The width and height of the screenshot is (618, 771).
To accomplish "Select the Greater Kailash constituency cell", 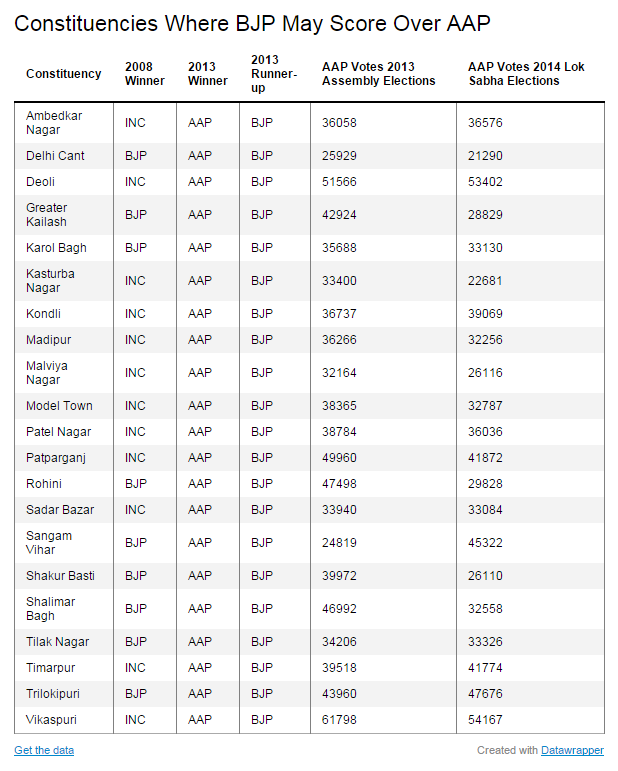I will click(x=47, y=214).
